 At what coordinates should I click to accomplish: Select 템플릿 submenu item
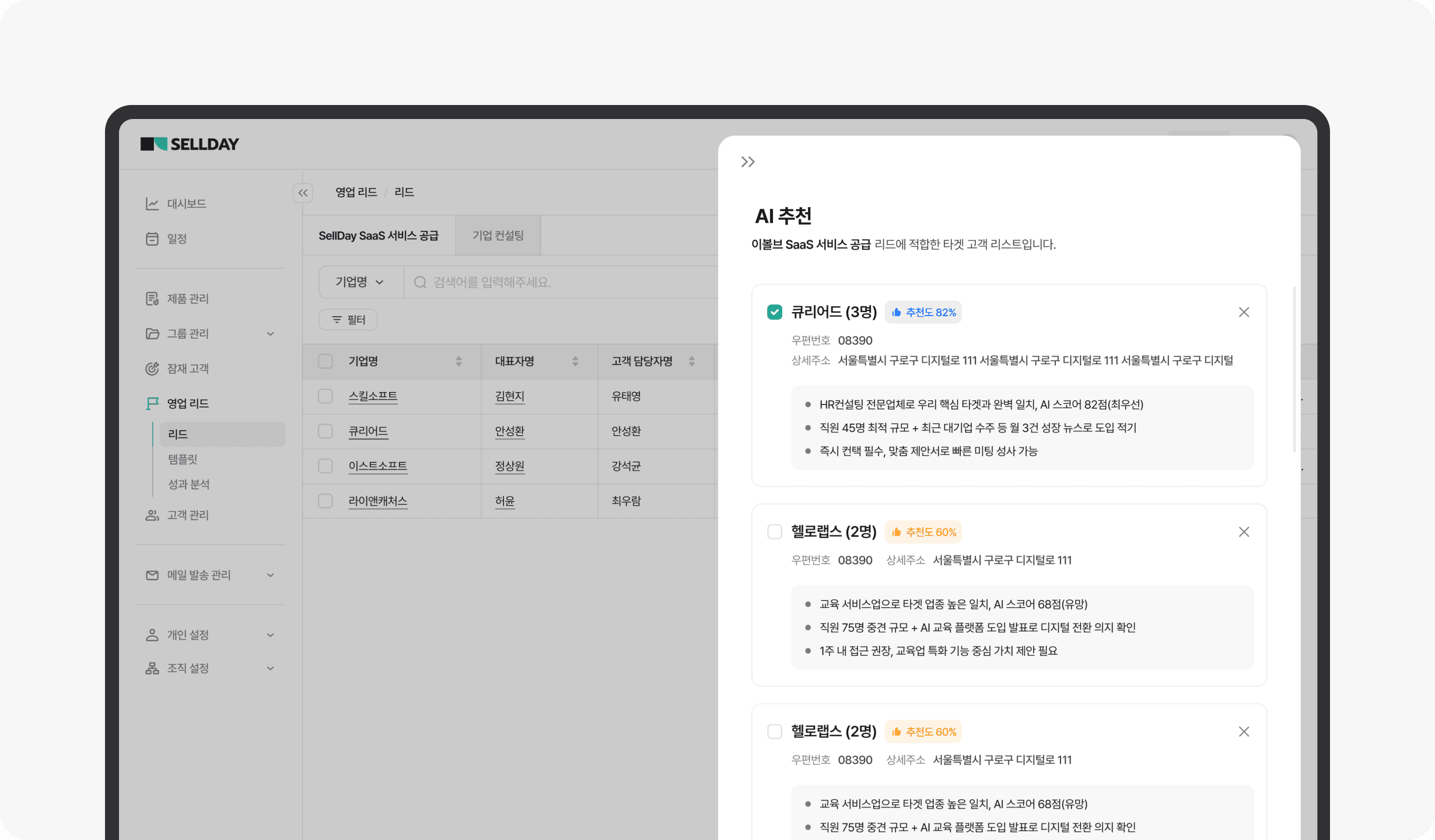183,459
